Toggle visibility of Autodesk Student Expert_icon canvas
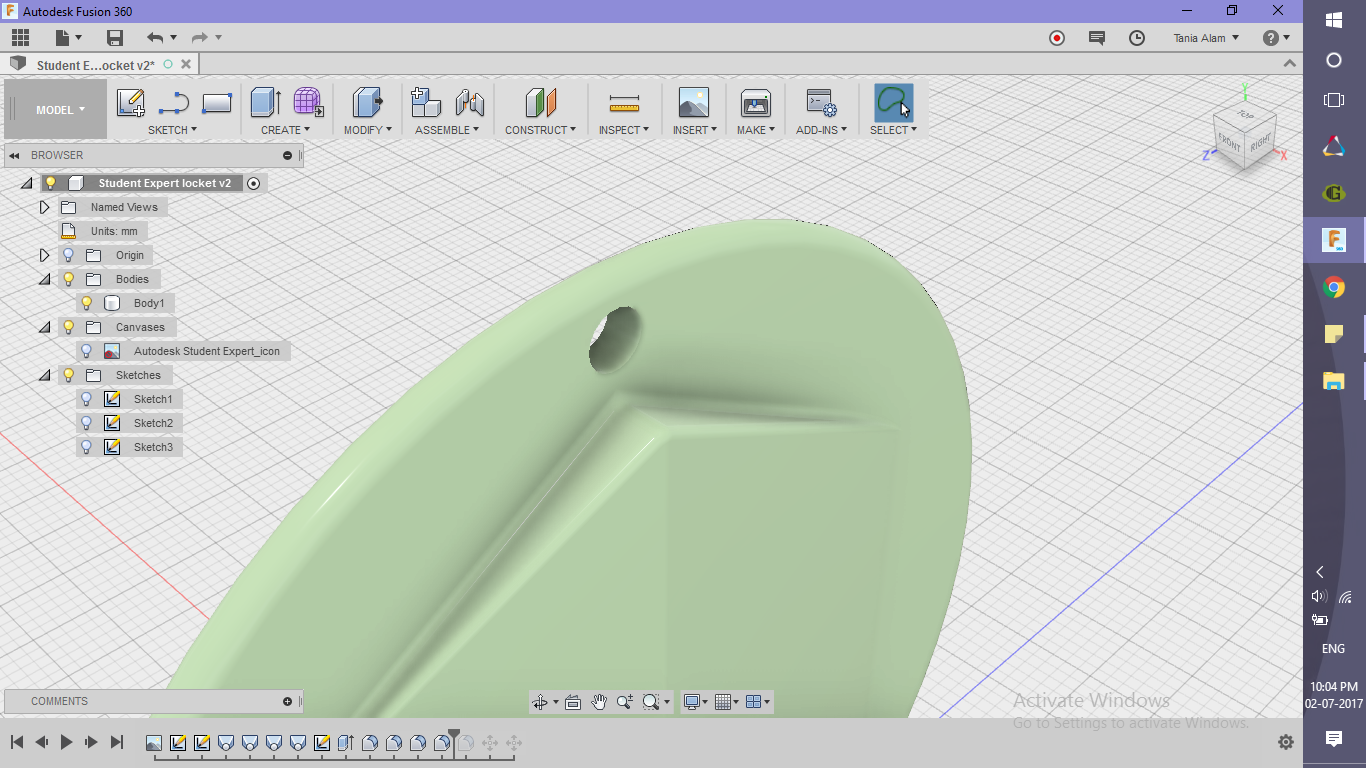This screenshot has height=768, width=1366. [x=87, y=351]
